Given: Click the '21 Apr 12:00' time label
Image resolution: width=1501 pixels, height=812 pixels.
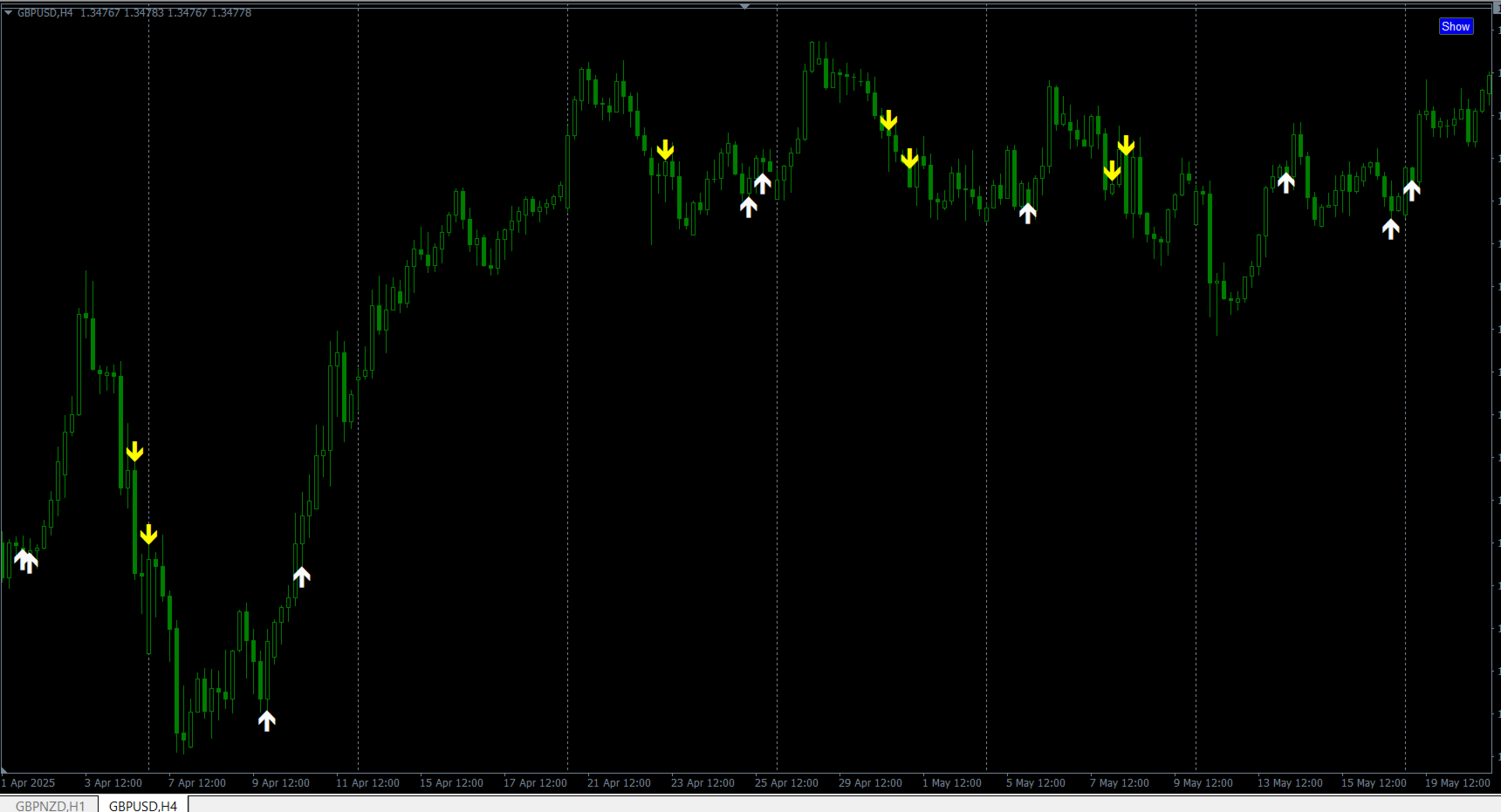Looking at the screenshot, I should point(619,783).
